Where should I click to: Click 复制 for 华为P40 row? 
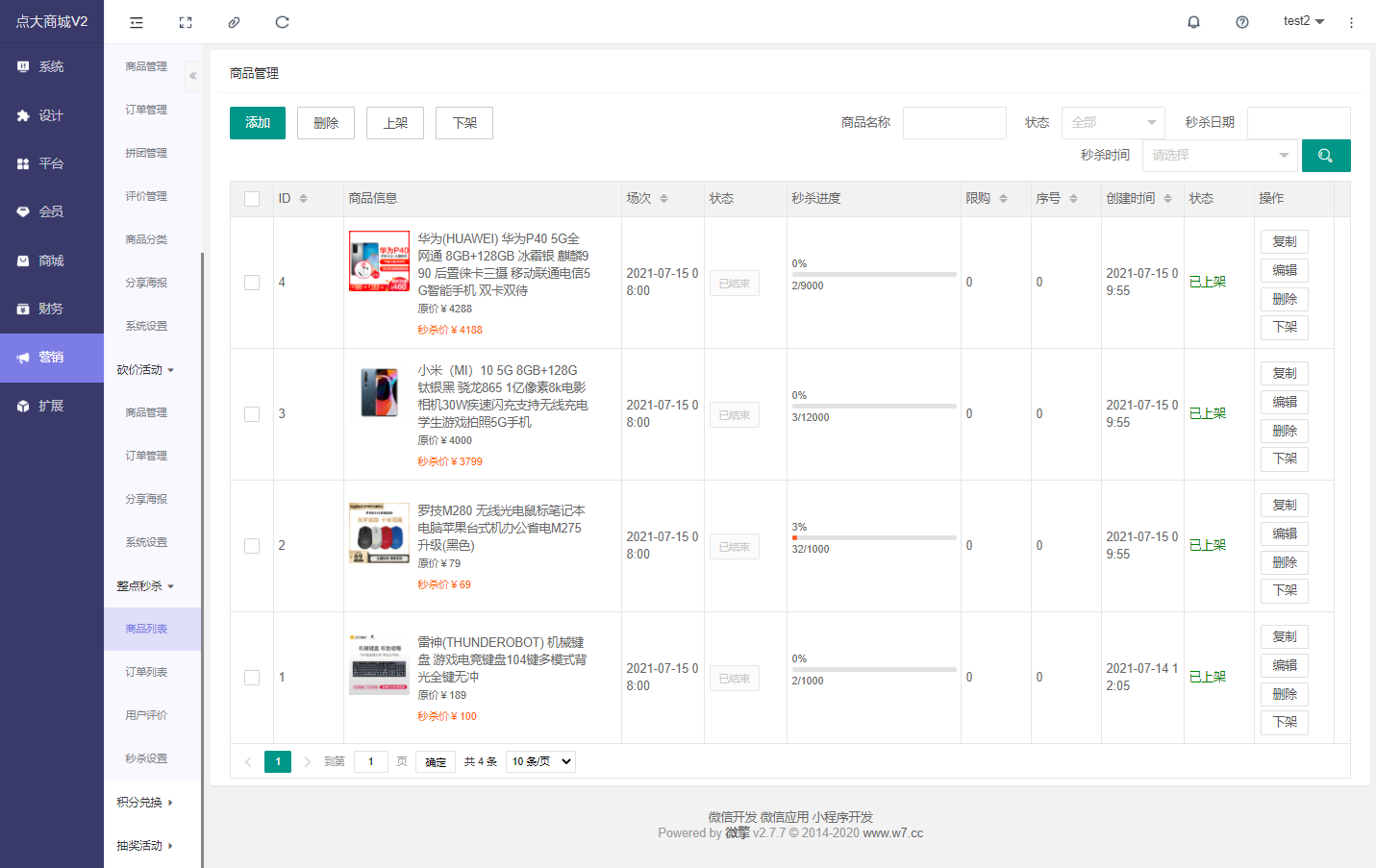point(1285,241)
